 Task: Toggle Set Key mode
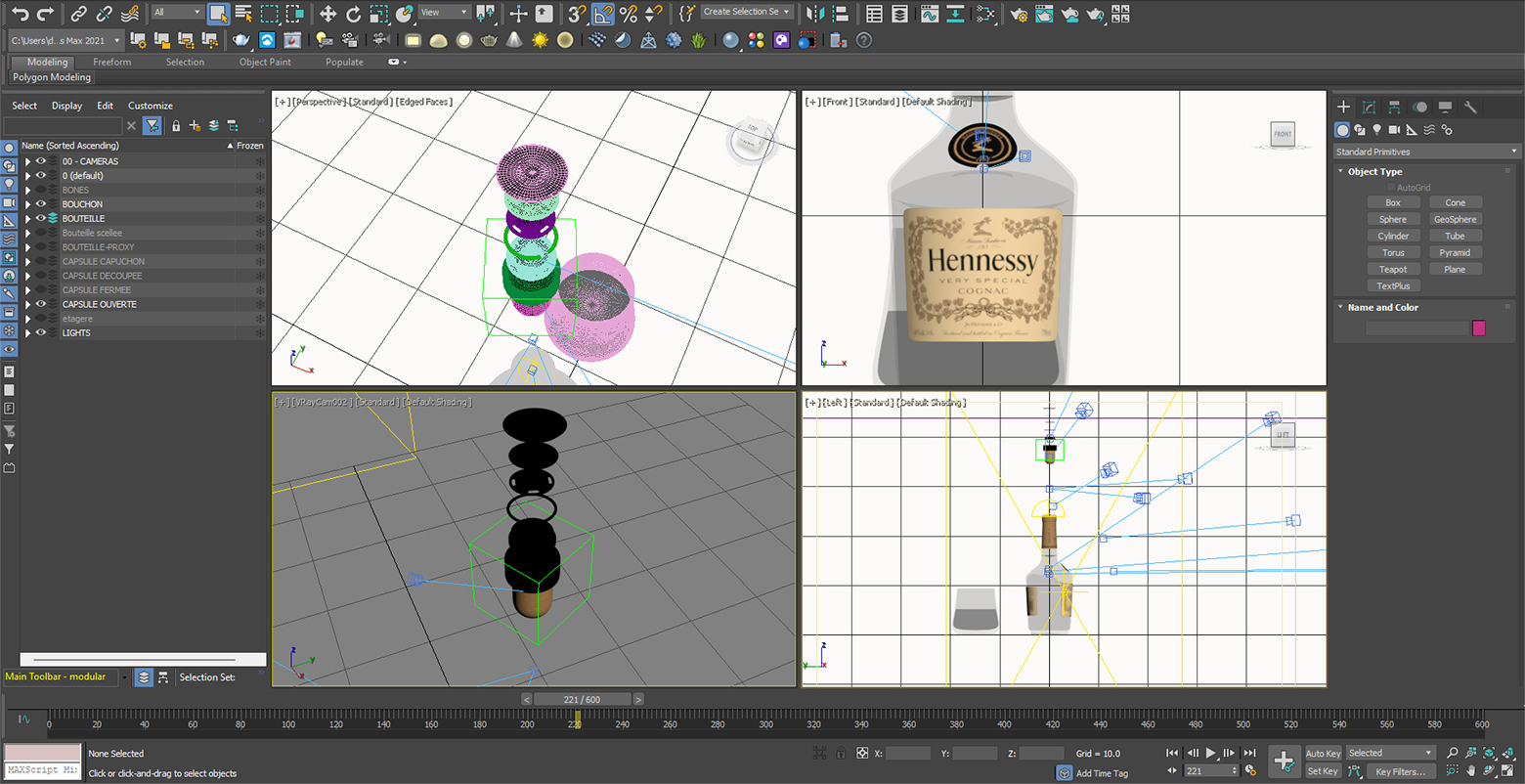pos(1323,771)
